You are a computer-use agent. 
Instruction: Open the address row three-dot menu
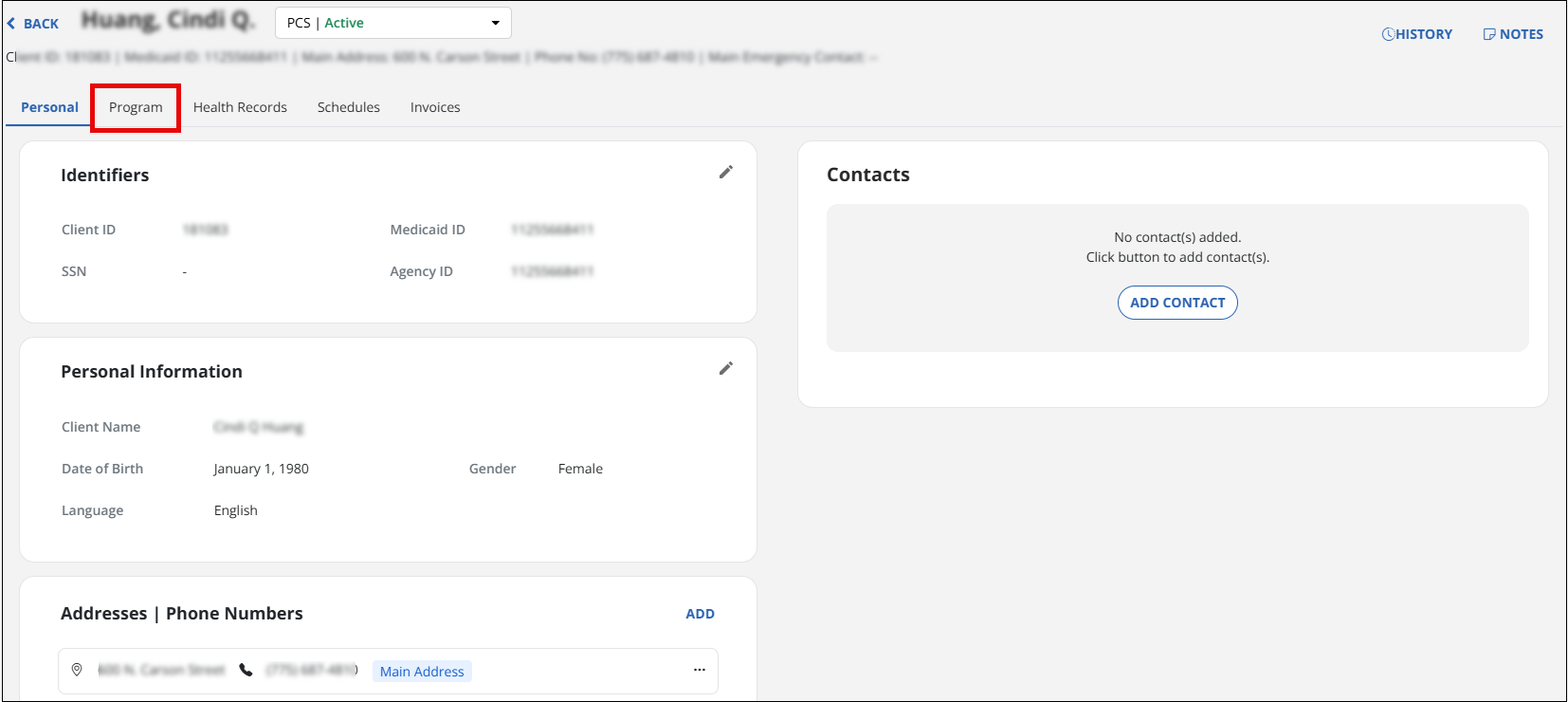click(x=699, y=670)
